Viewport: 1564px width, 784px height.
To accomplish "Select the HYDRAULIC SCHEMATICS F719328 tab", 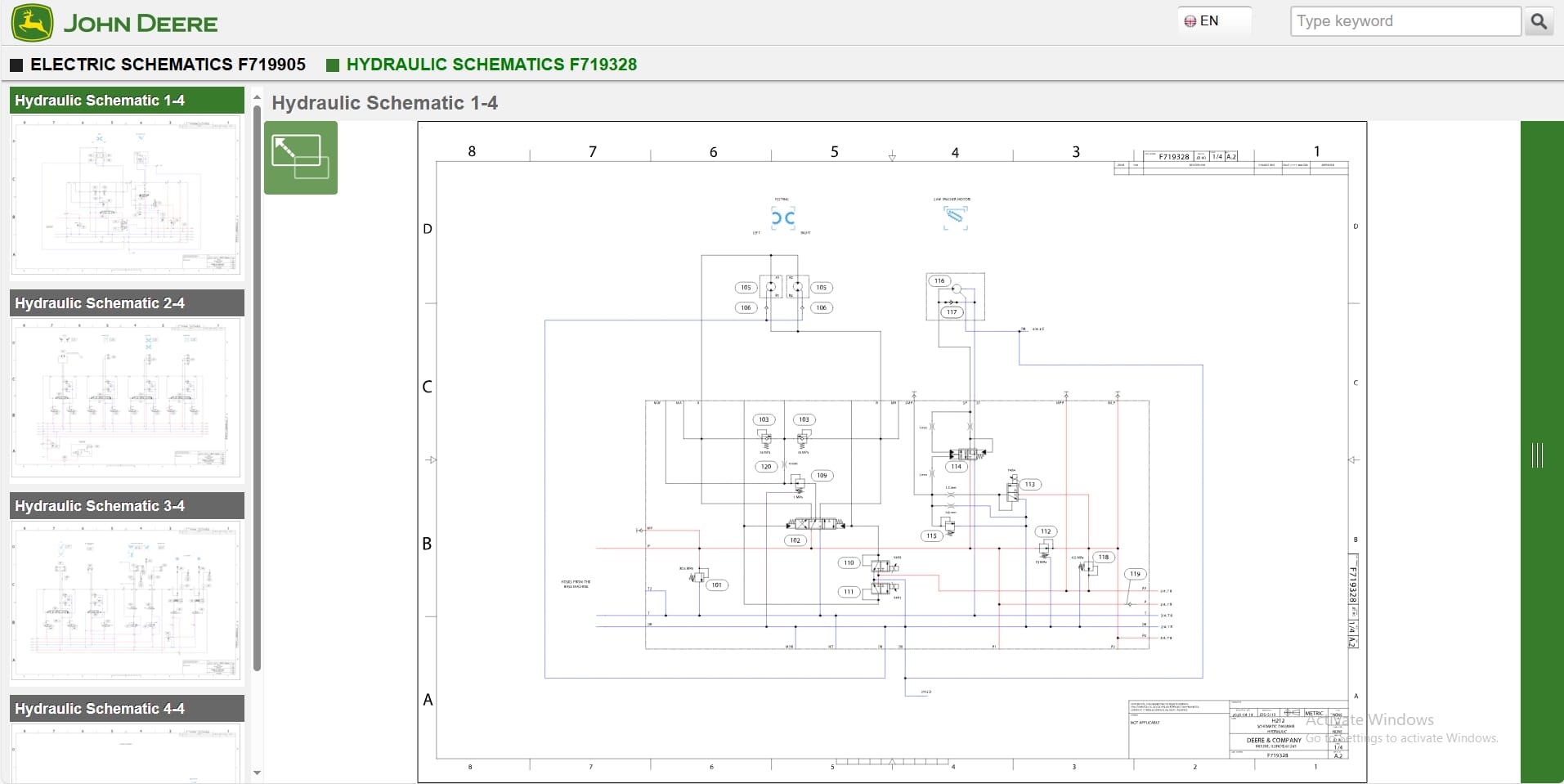I will (x=491, y=65).
